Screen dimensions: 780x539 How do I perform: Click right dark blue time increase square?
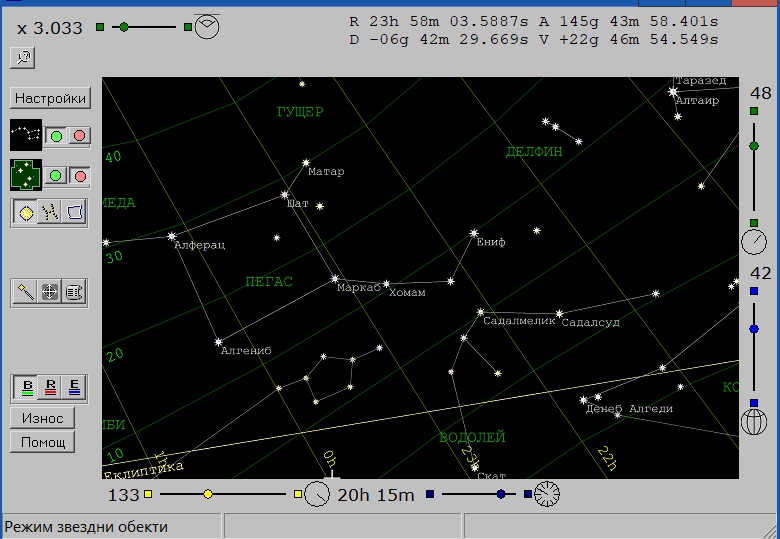pos(528,494)
